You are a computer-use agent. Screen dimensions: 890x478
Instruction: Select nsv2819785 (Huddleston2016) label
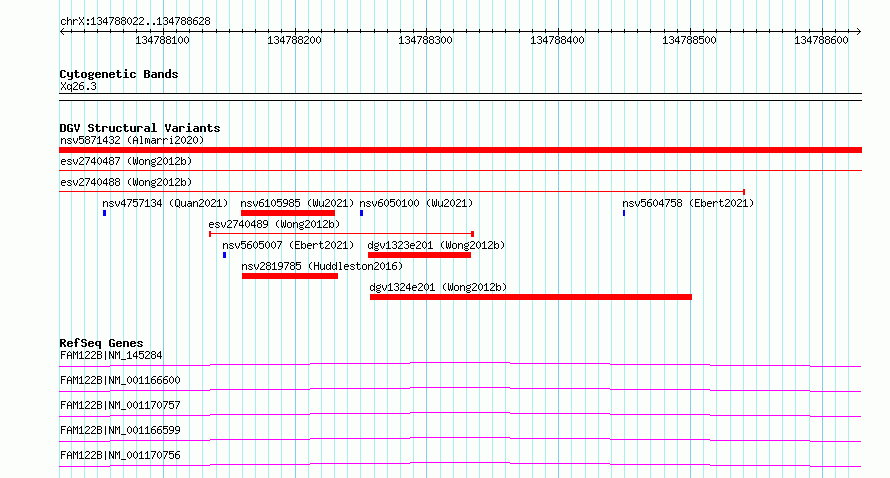[322, 266]
